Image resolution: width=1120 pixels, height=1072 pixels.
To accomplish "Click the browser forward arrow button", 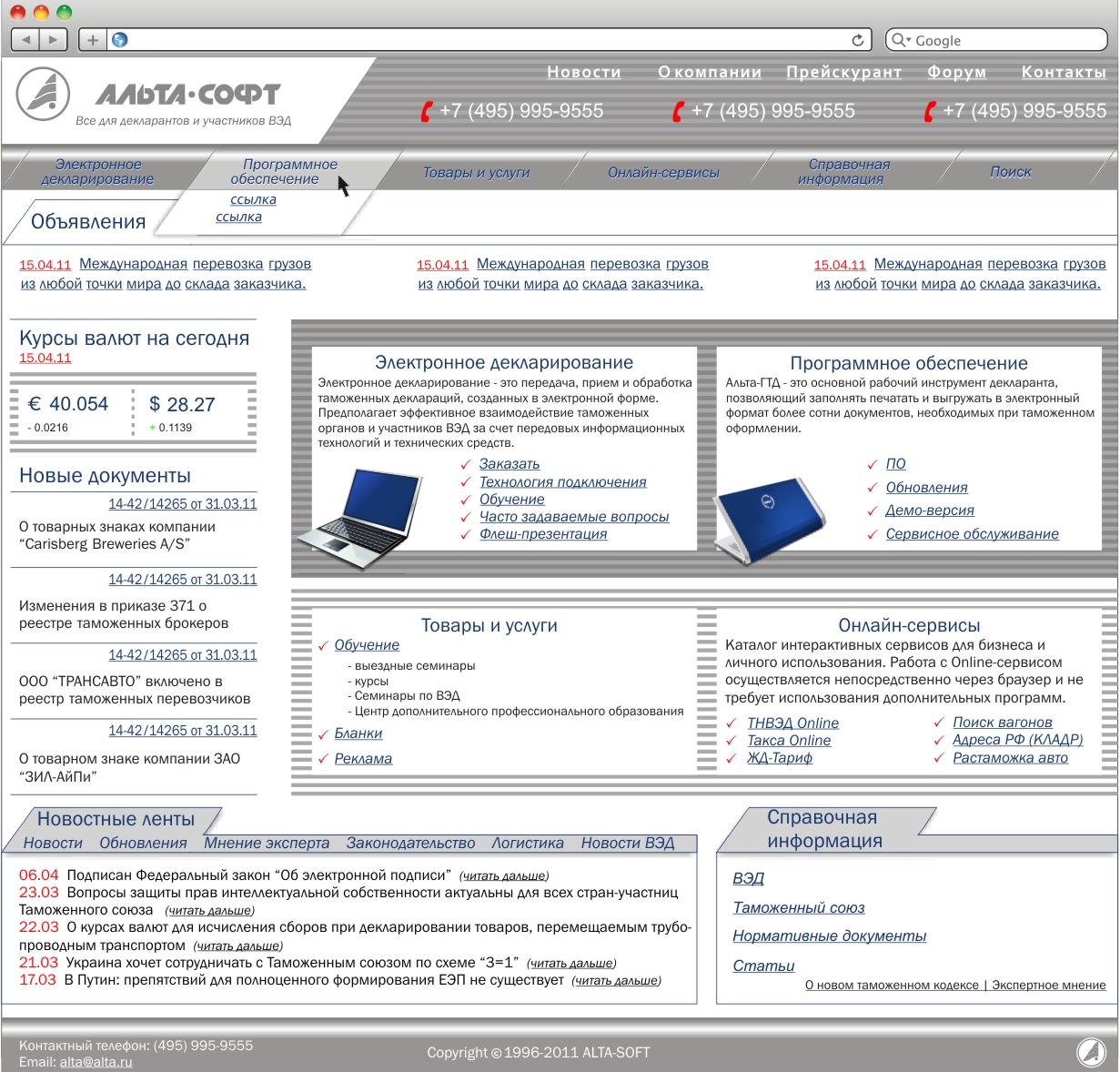I will tap(54, 39).
